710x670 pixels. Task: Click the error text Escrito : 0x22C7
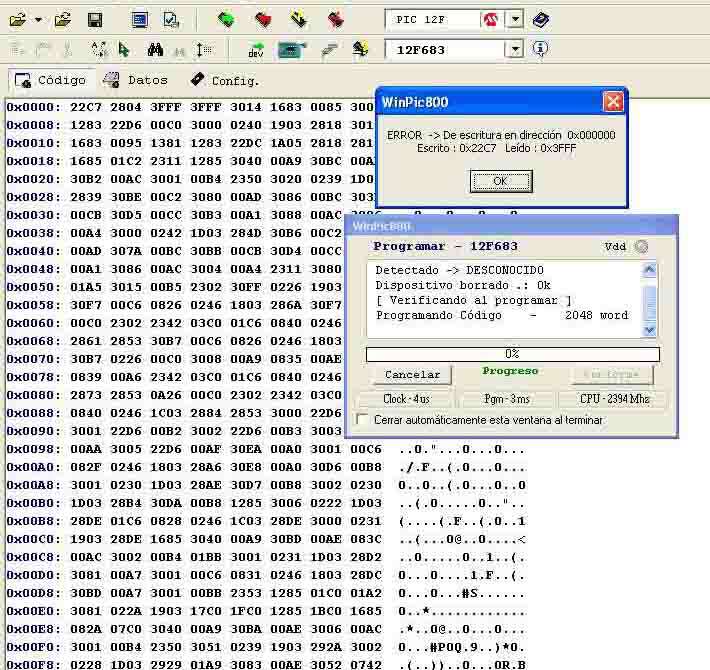point(456,148)
